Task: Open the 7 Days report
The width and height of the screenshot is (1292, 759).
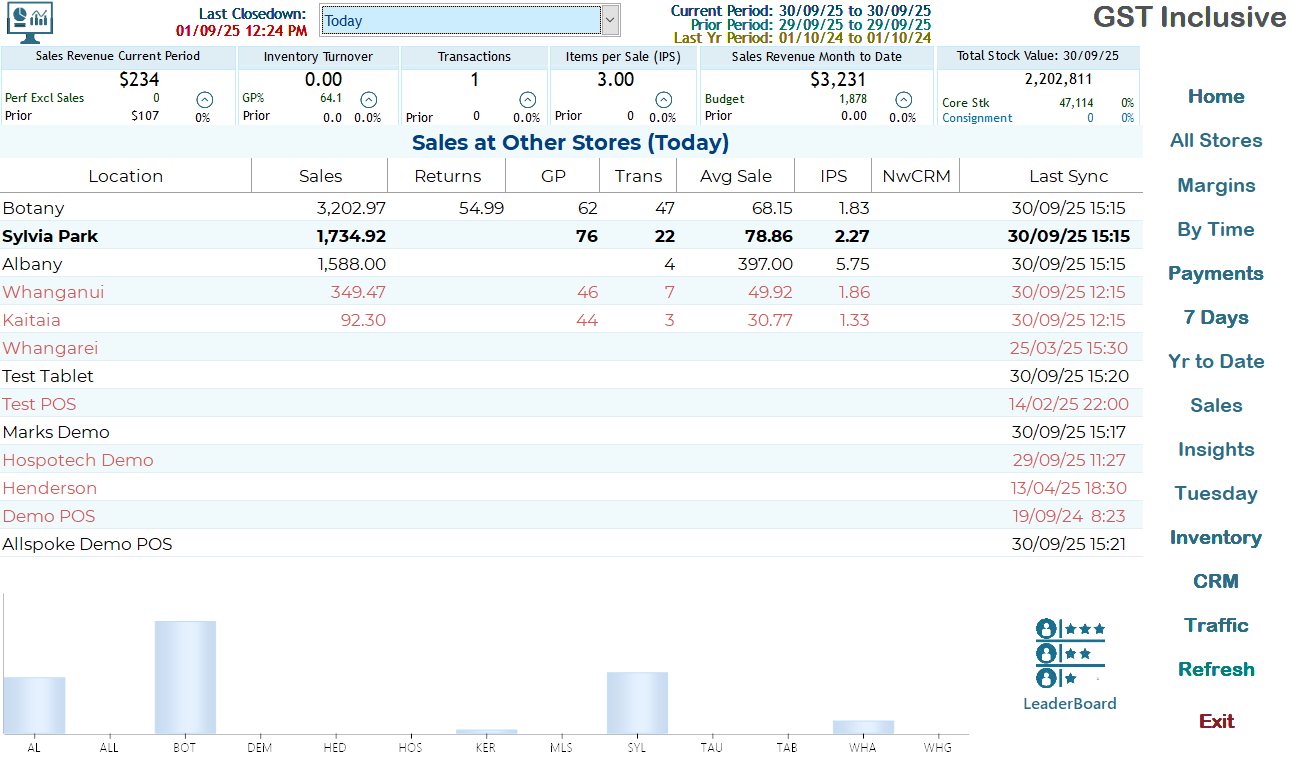Action: 1216,317
